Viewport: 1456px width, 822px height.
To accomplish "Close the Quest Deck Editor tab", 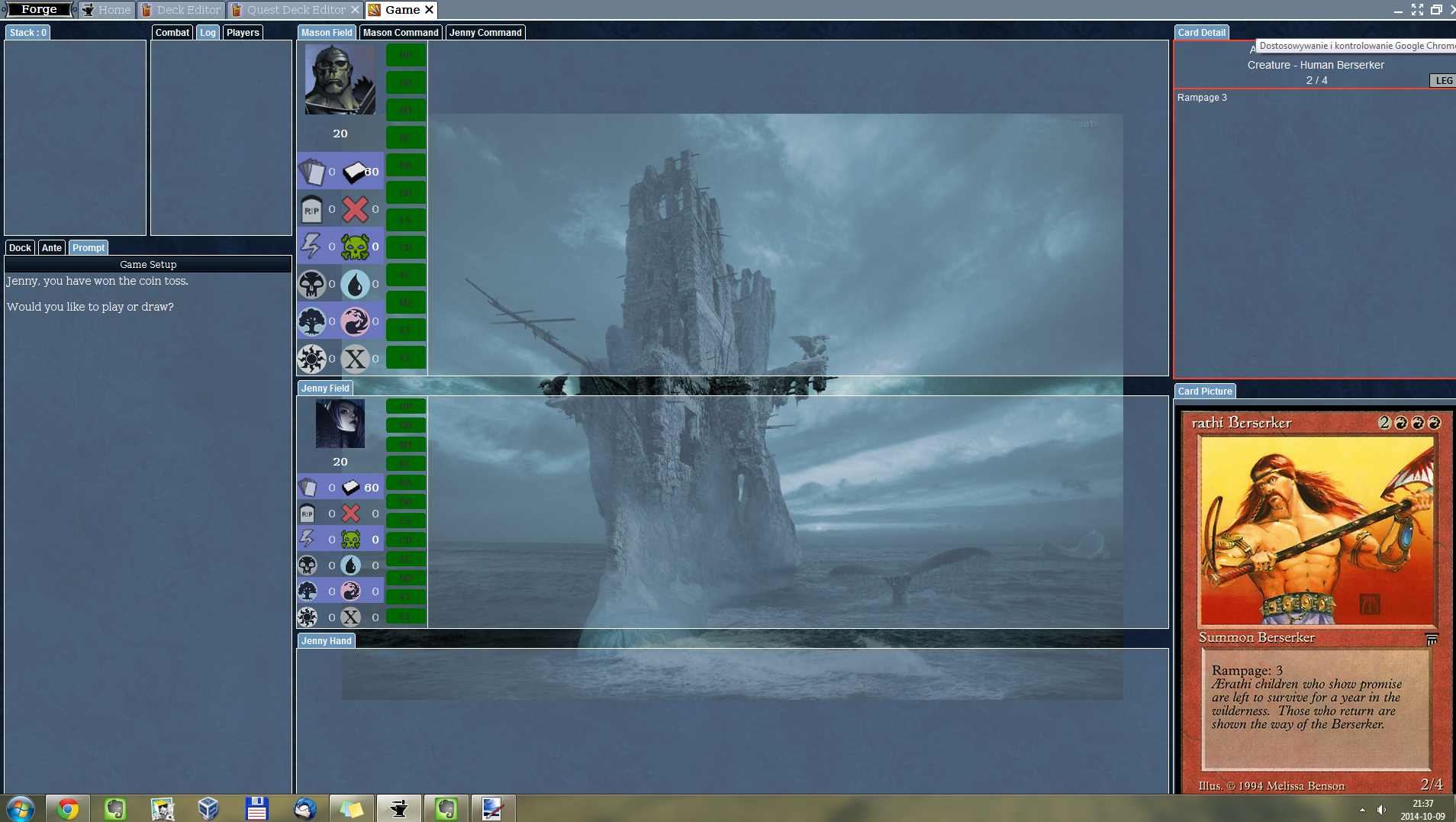I will (355, 10).
